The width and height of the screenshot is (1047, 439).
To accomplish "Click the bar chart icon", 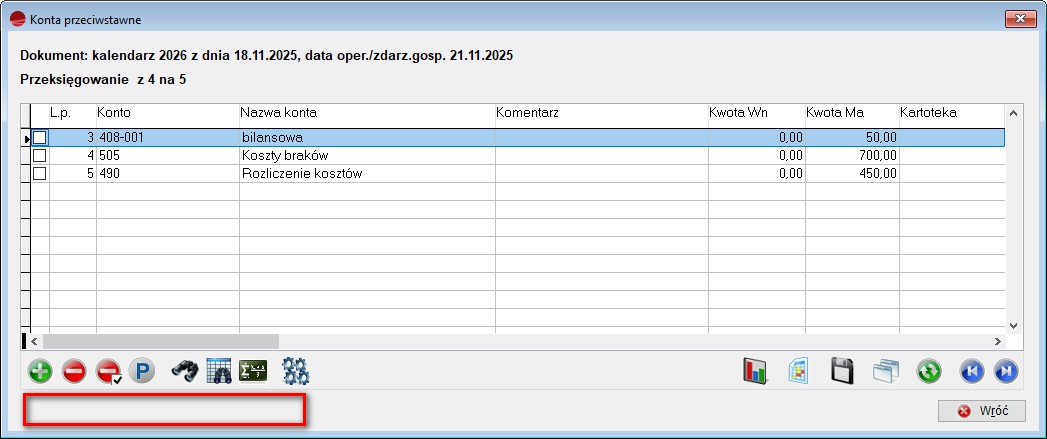I will click(x=753, y=372).
